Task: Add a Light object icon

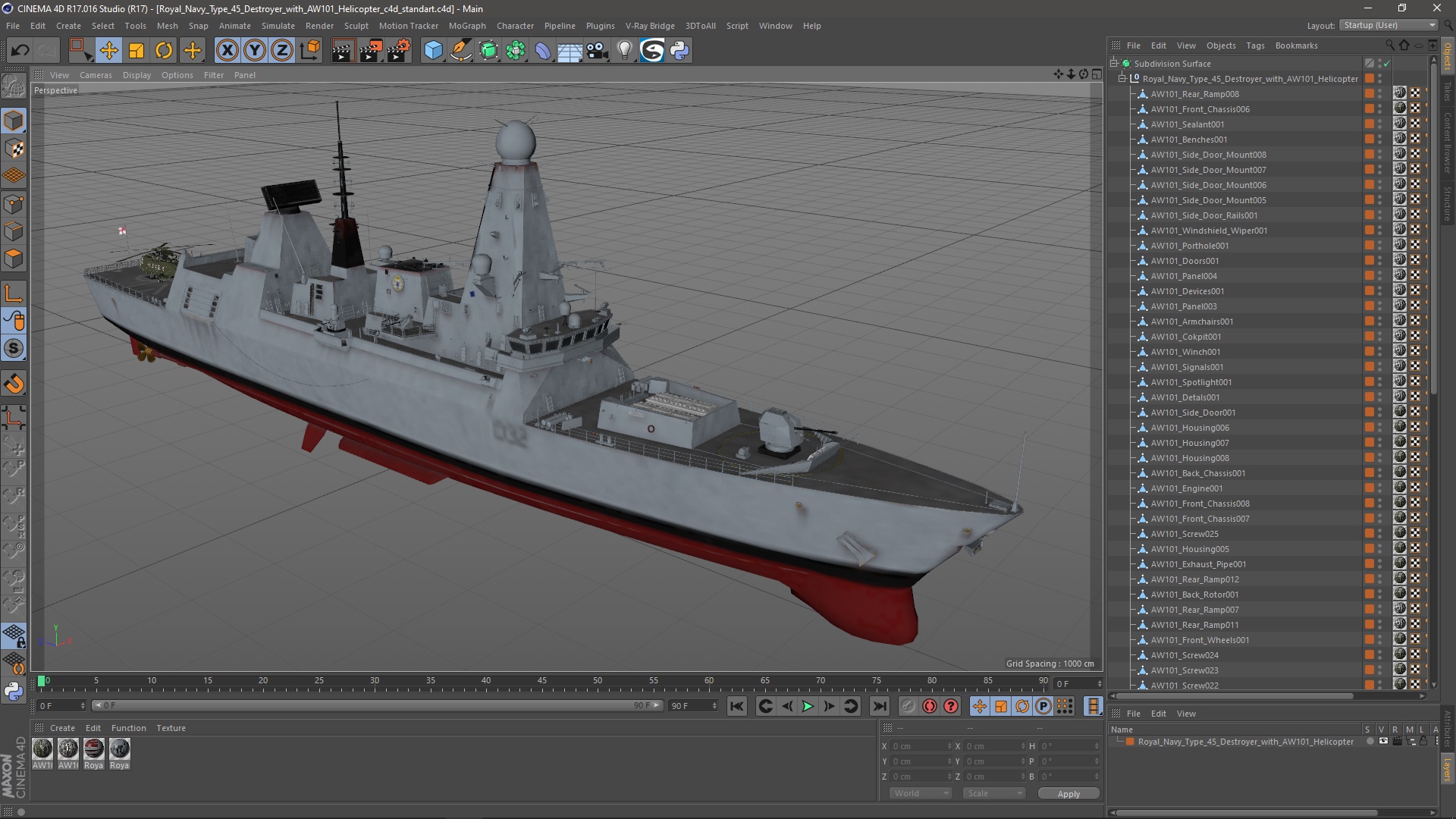Action: click(624, 51)
